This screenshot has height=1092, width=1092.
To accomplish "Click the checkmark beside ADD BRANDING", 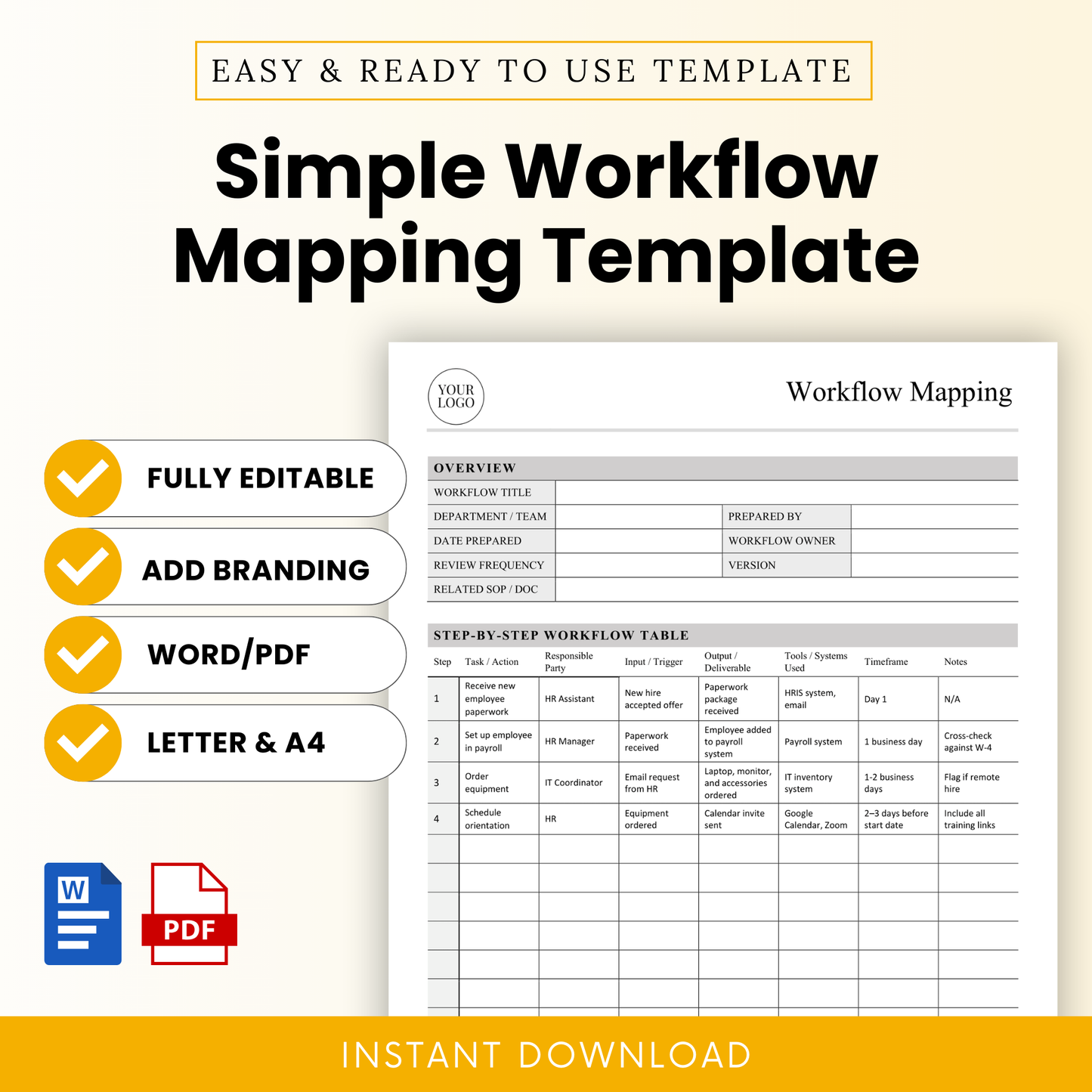I will tap(83, 567).
